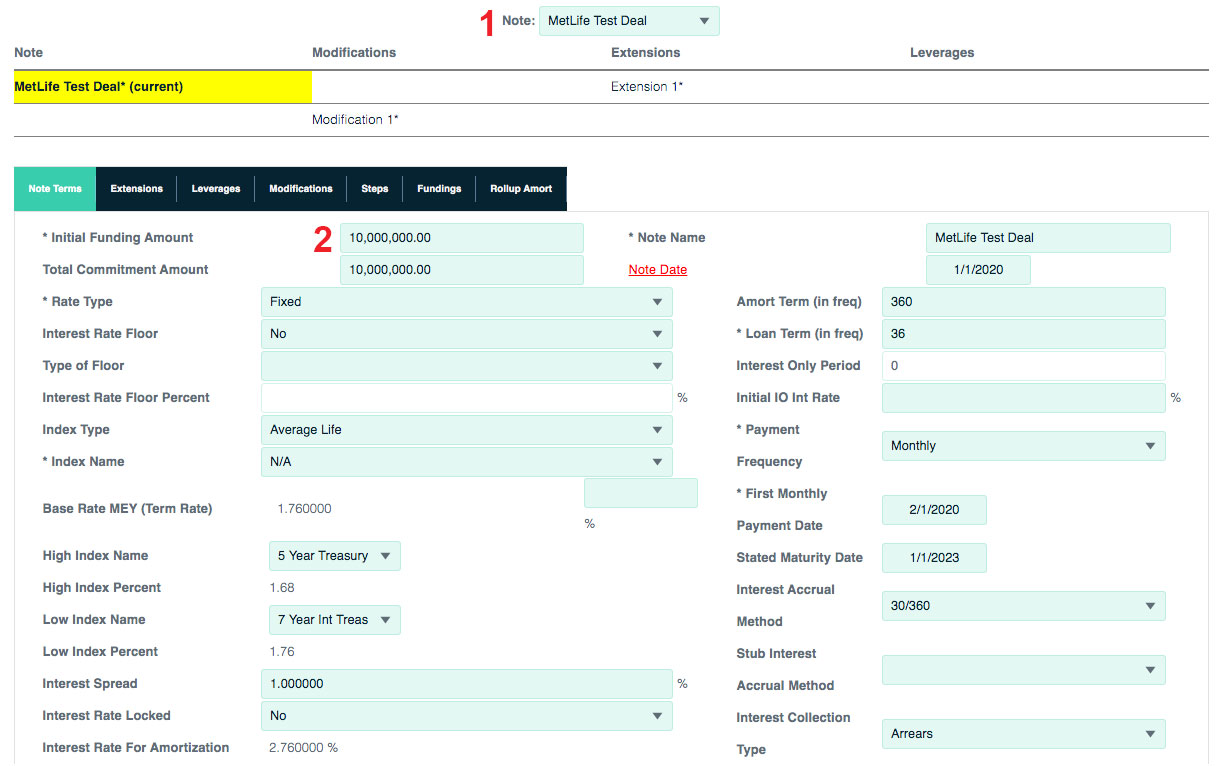Viewport: 1222px width, 766px height.
Task: Click the Extensions column header
Action: [x=646, y=53]
